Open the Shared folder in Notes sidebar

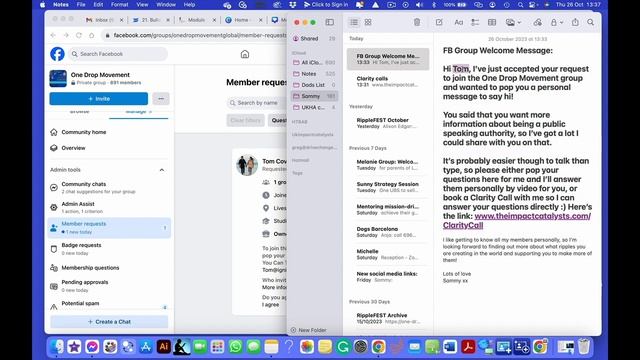tap(314, 38)
